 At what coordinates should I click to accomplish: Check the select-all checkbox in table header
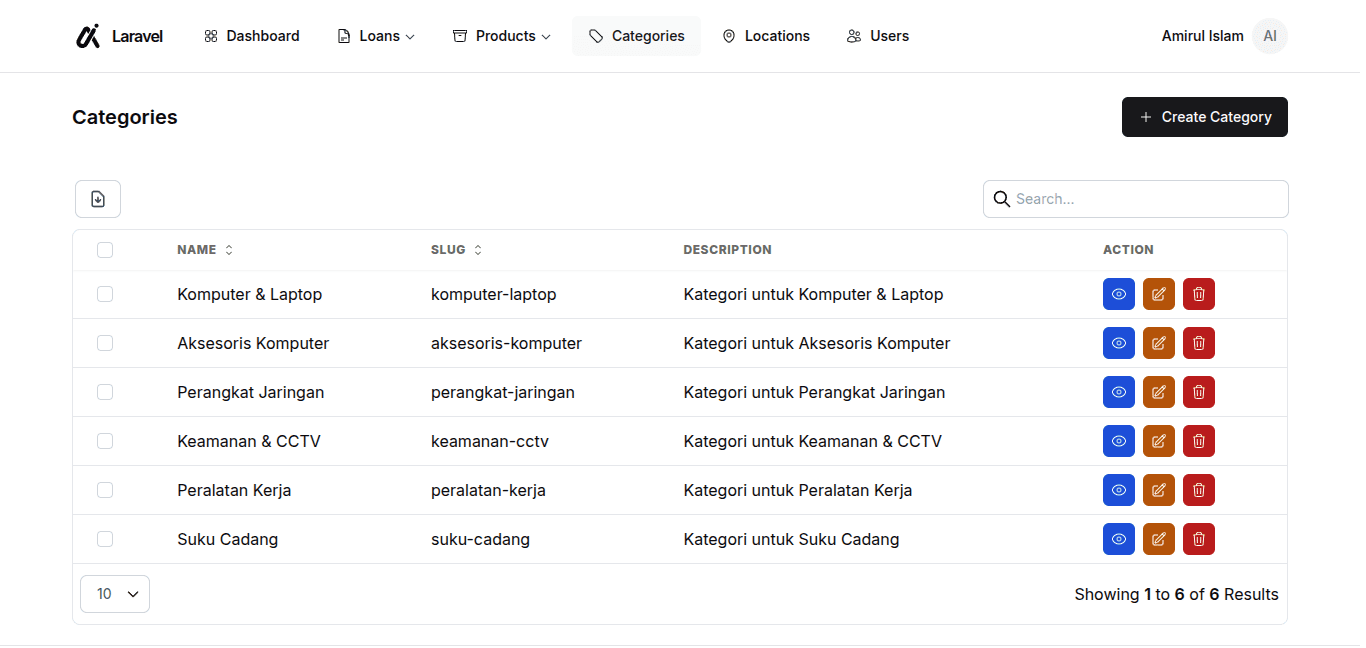click(105, 249)
